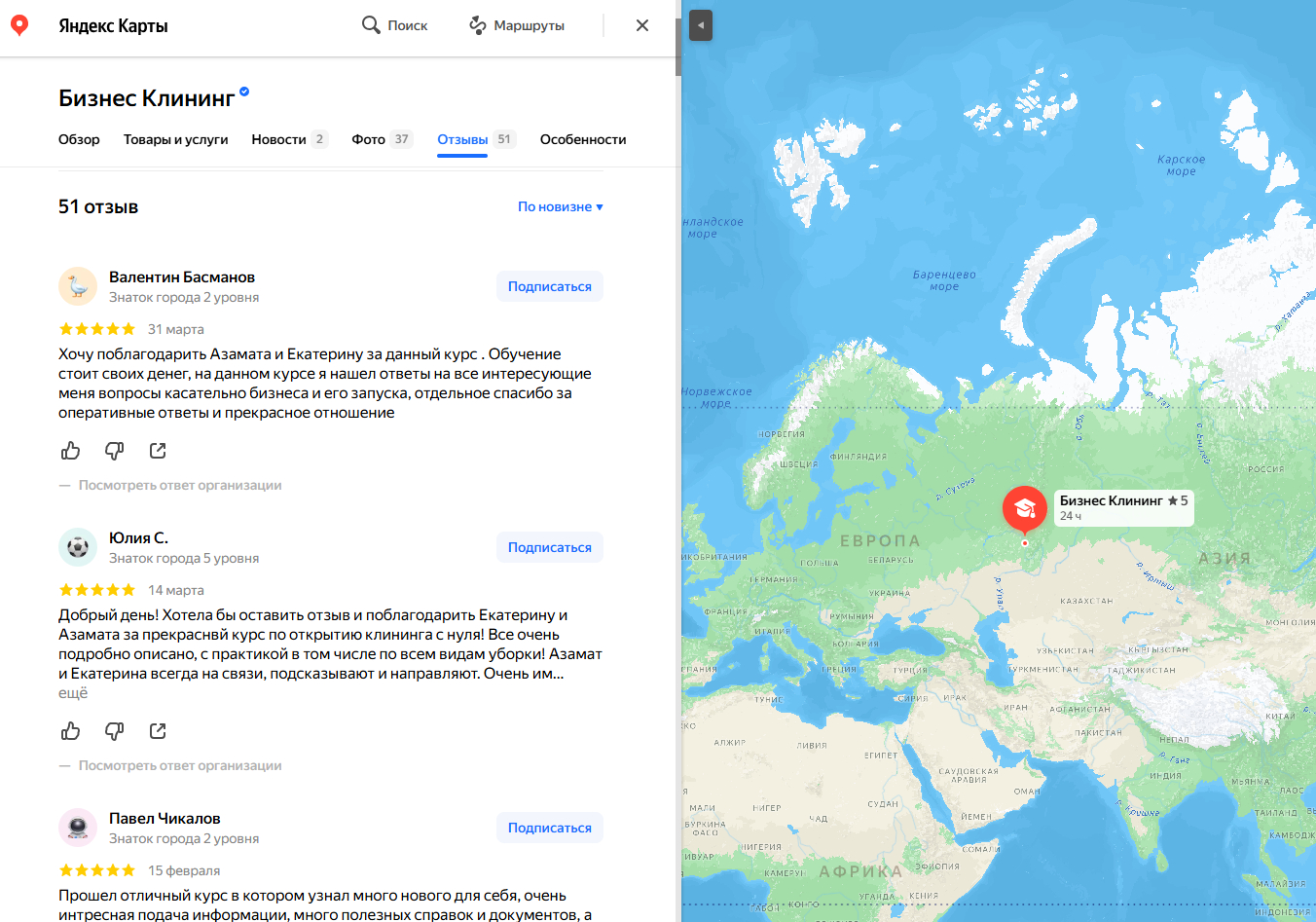Expand organization reply under Валентин Басманов's review
Screen dimensions: 1316x922
(x=180, y=485)
